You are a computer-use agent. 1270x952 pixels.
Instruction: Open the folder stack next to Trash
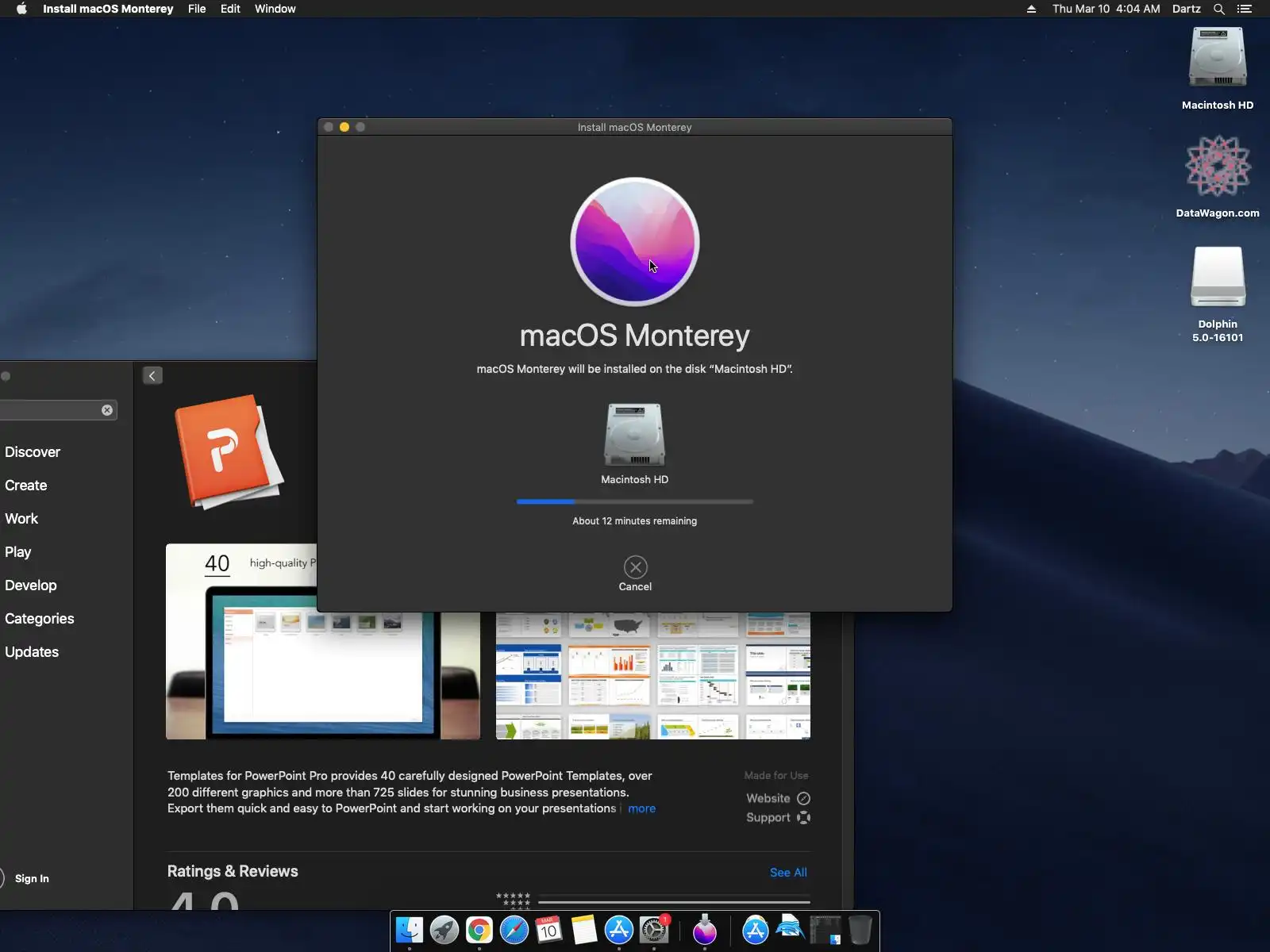click(x=825, y=930)
